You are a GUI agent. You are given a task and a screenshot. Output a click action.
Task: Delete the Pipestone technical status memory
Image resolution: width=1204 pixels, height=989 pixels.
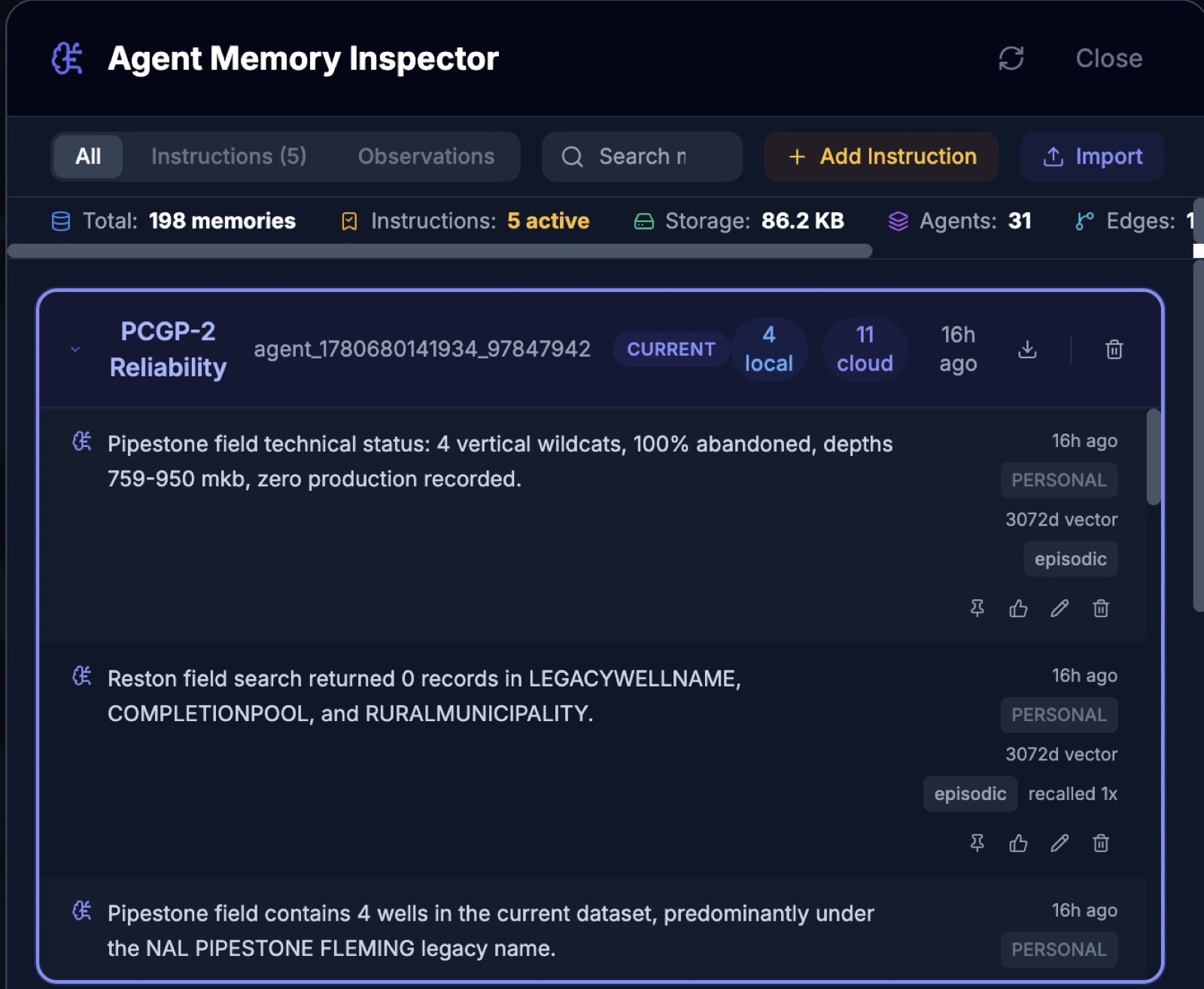[1101, 608]
